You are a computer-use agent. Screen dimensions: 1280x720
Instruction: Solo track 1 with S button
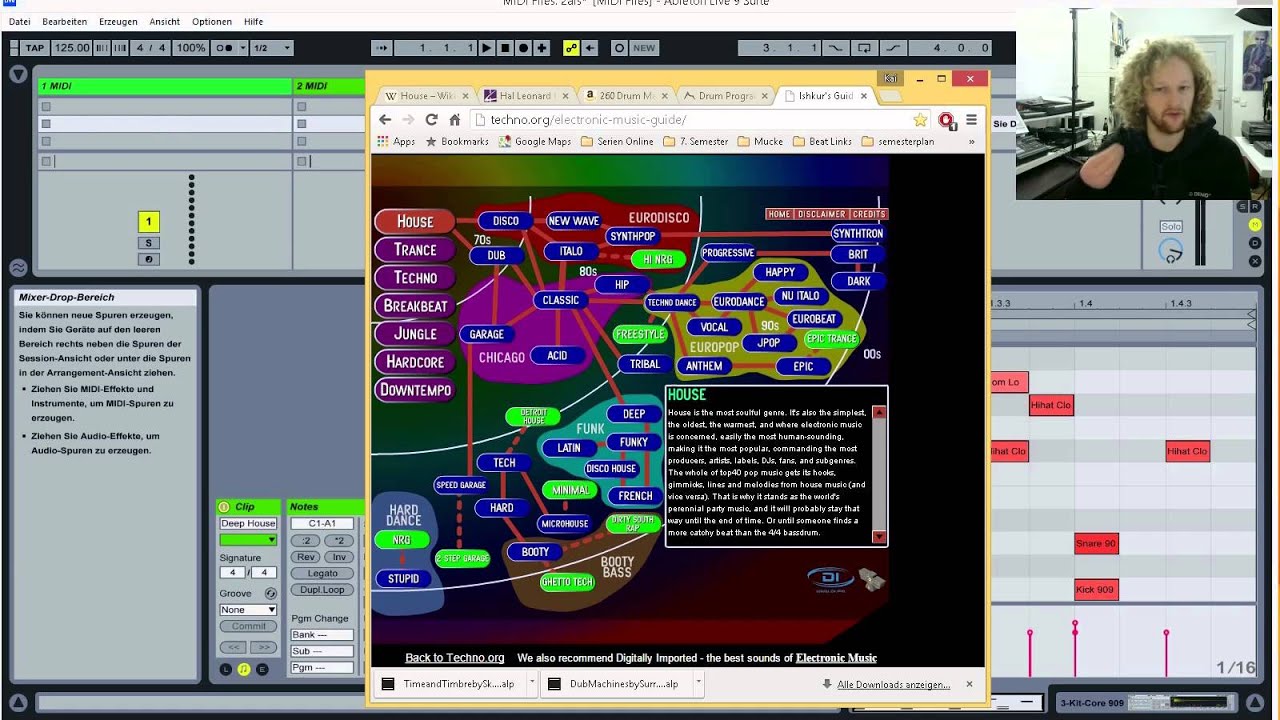148,243
